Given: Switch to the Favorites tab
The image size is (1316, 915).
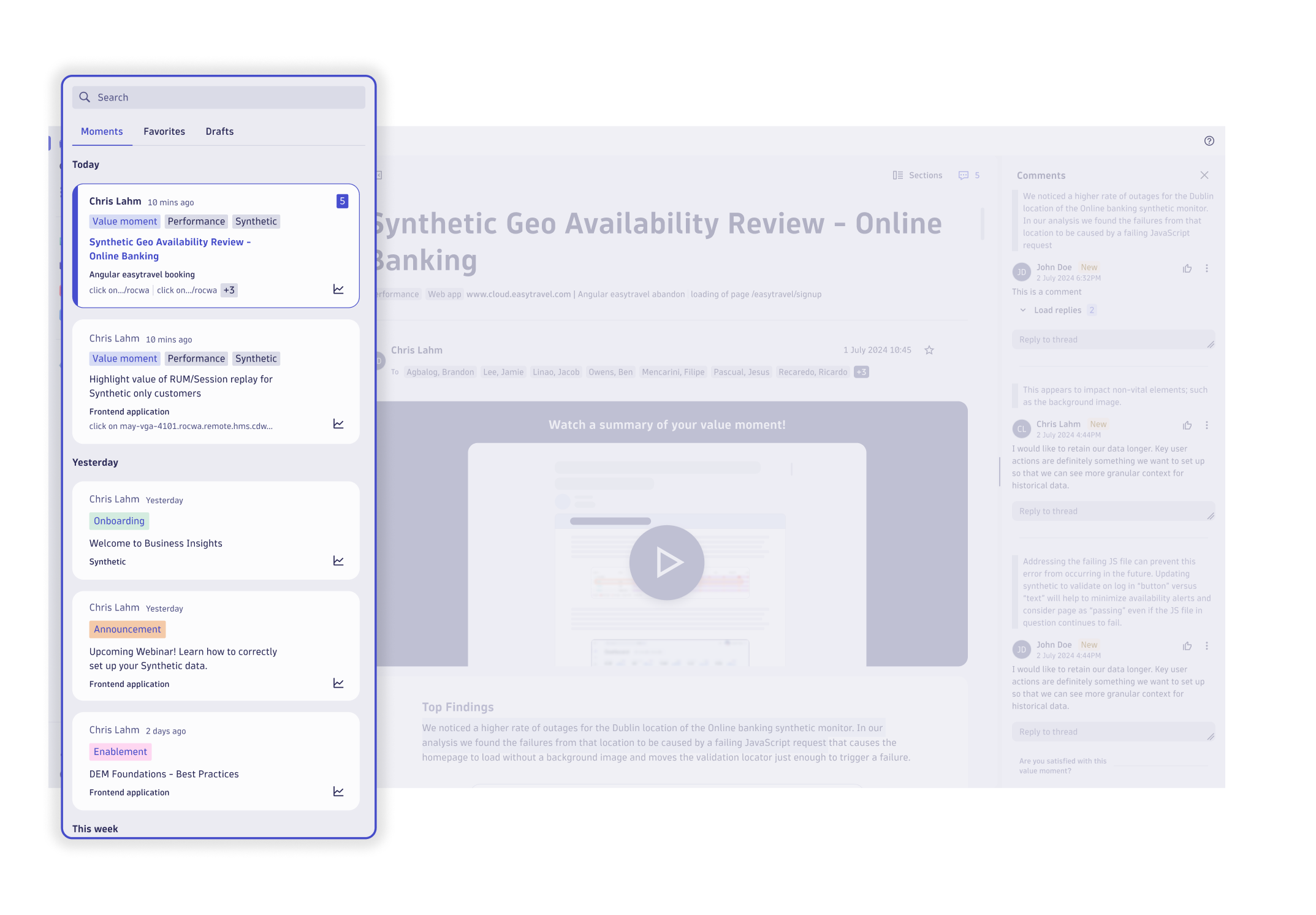Looking at the screenshot, I should click(x=164, y=131).
